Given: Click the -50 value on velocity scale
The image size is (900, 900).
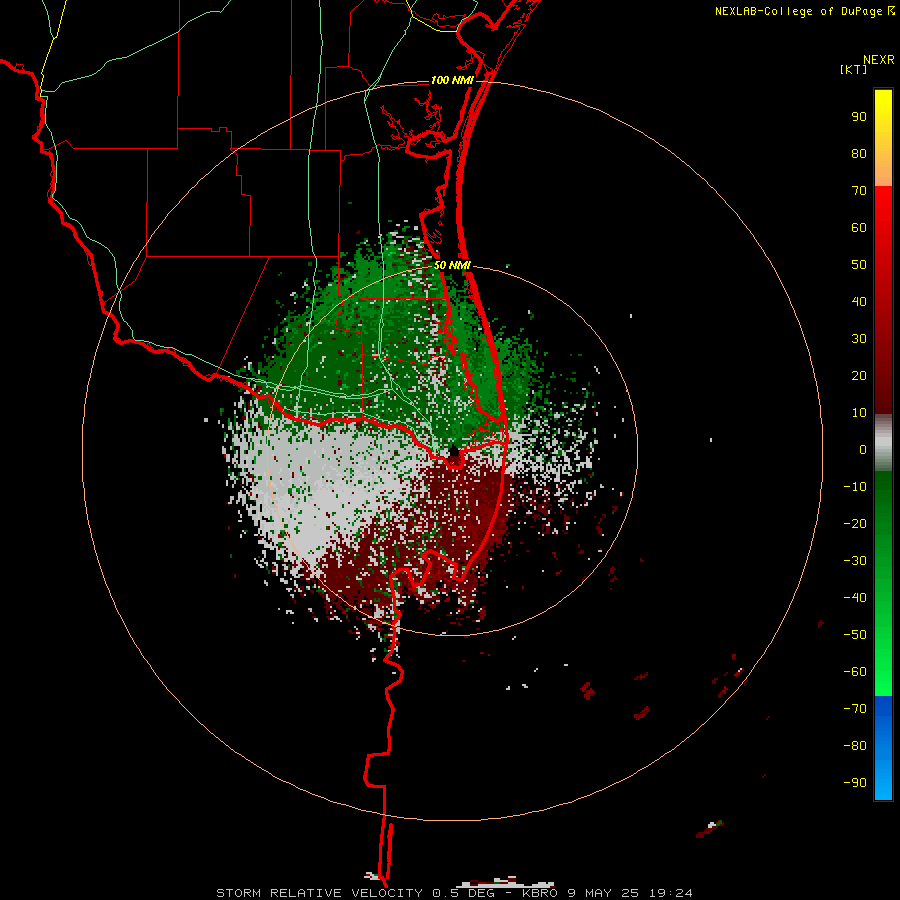Looking at the screenshot, I should [855, 634].
